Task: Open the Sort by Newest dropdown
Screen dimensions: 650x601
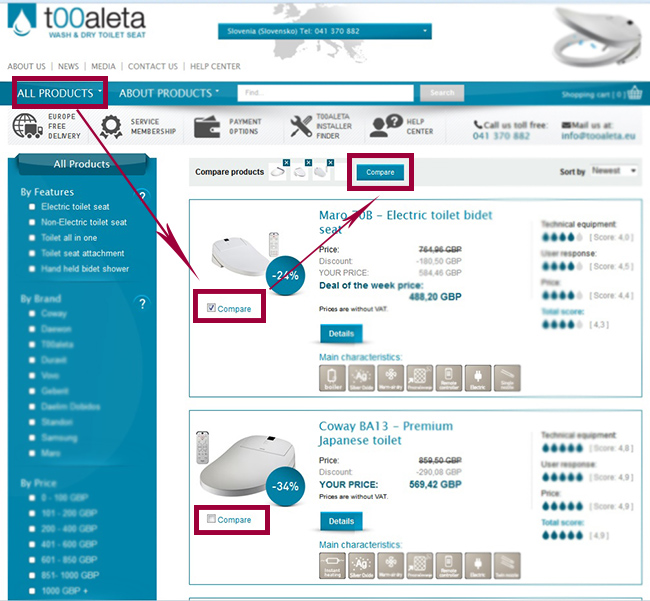Action: coord(614,170)
